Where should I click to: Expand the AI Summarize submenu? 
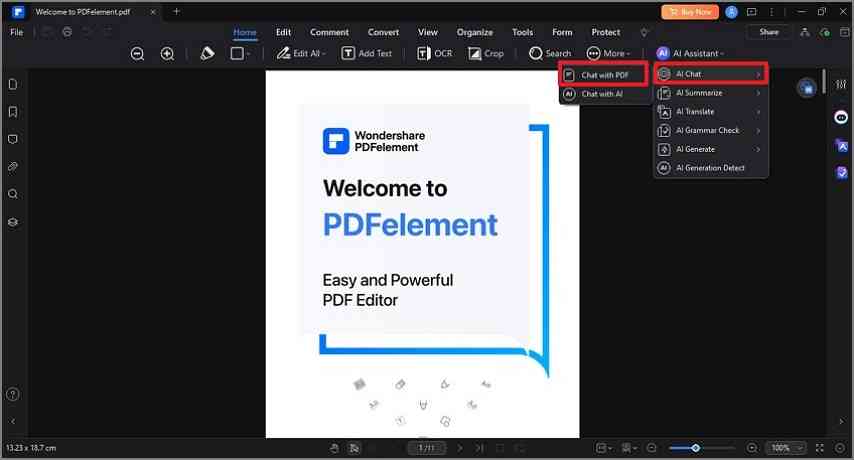coord(711,93)
